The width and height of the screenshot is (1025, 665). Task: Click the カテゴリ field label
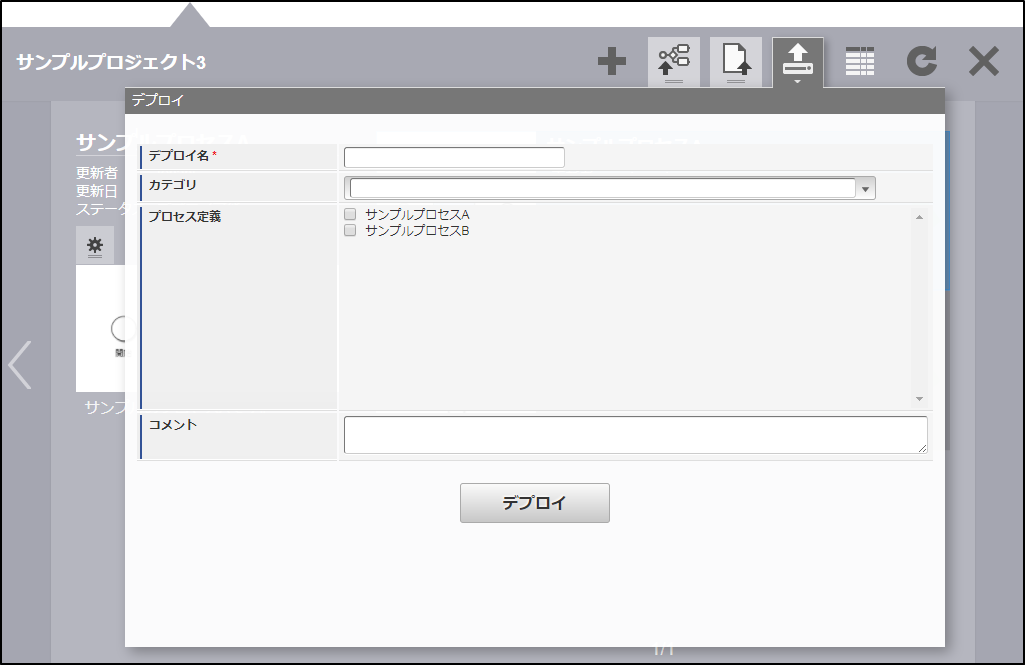[173, 185]
